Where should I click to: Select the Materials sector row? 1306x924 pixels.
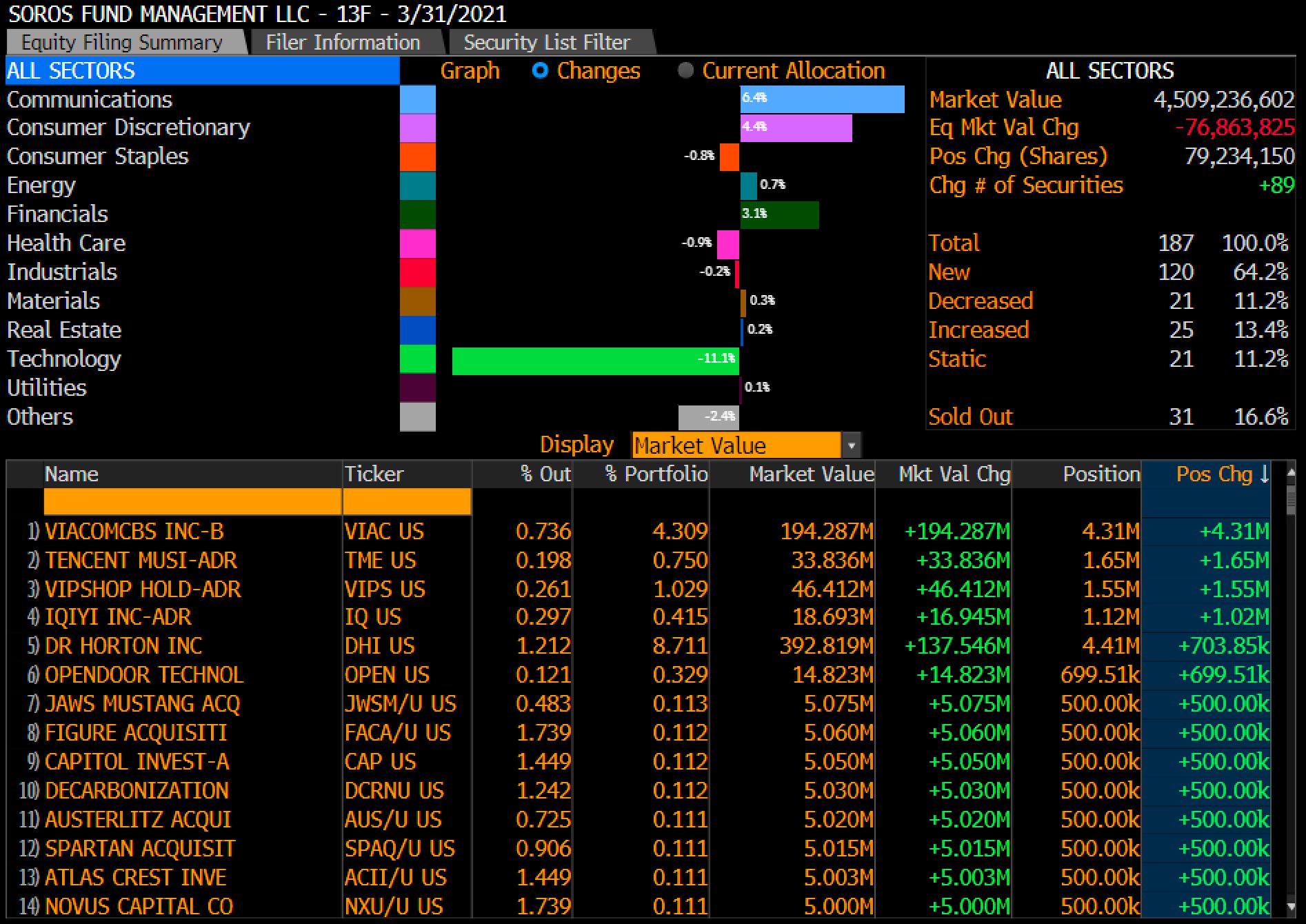[203, 301]
